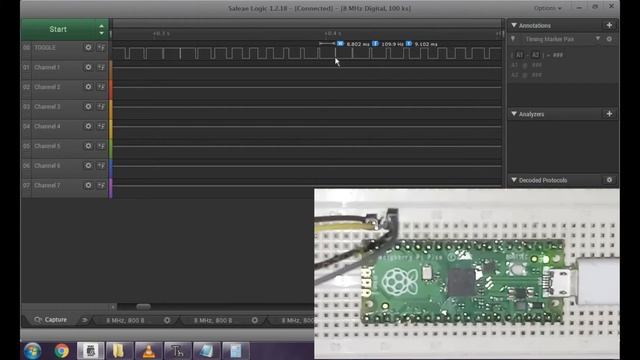Click the Channel 7 label
The height and width of the screenshot is (360, 640).
click(x=47, y=185)
